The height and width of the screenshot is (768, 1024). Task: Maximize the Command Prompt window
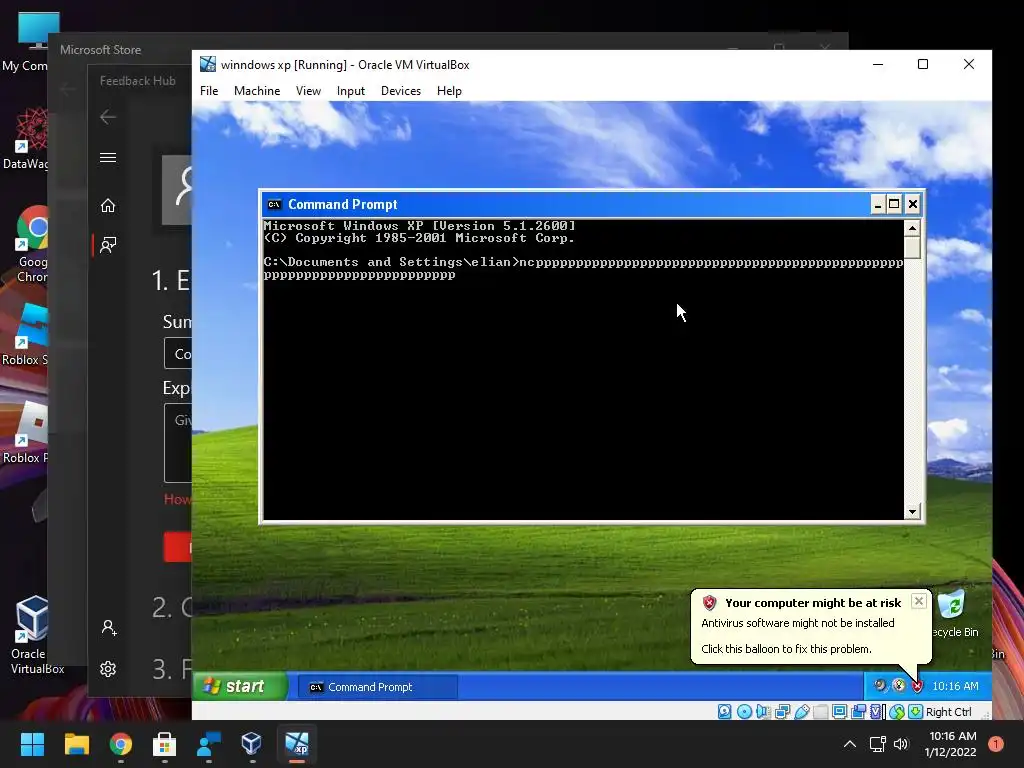894,204
